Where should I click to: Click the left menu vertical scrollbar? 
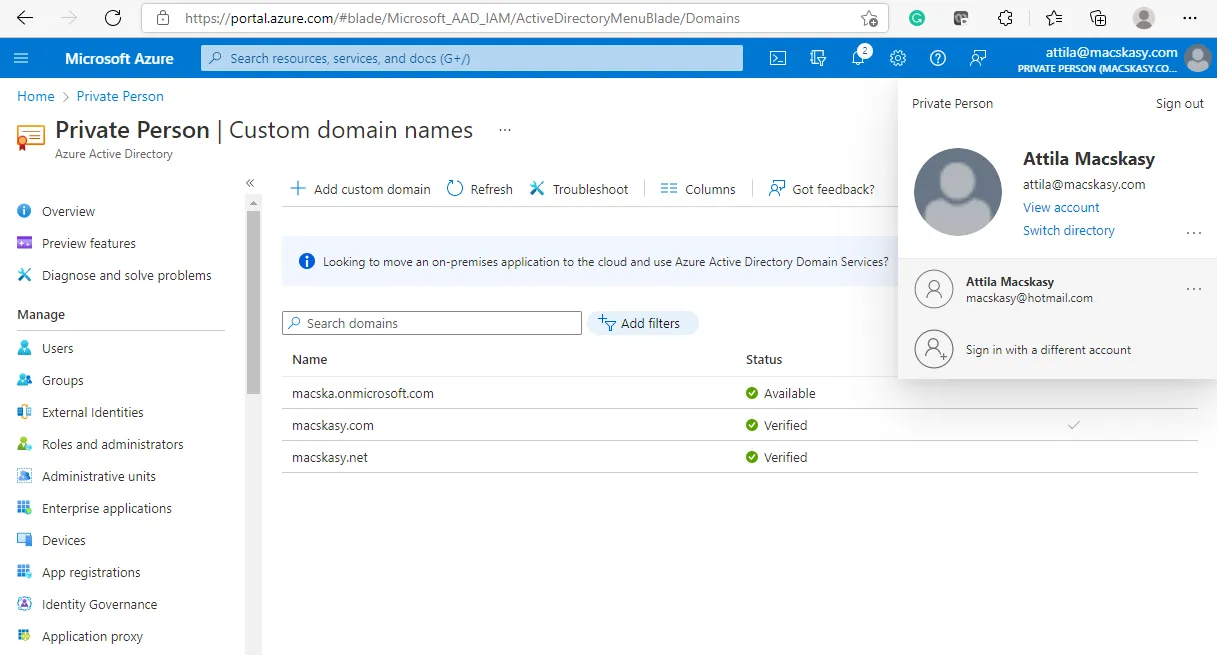tap(253, 300)
